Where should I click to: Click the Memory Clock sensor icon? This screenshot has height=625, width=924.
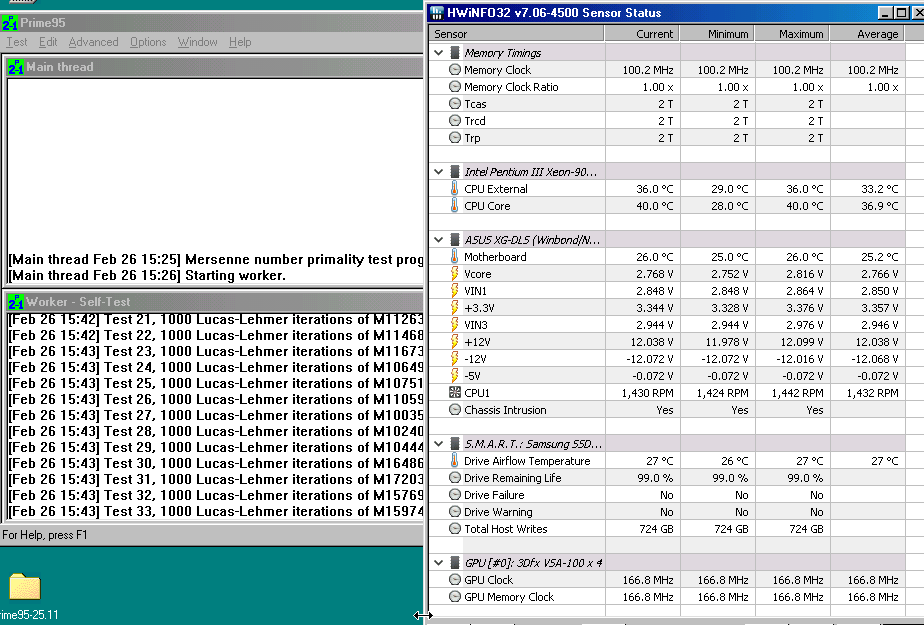click(454, 70)
